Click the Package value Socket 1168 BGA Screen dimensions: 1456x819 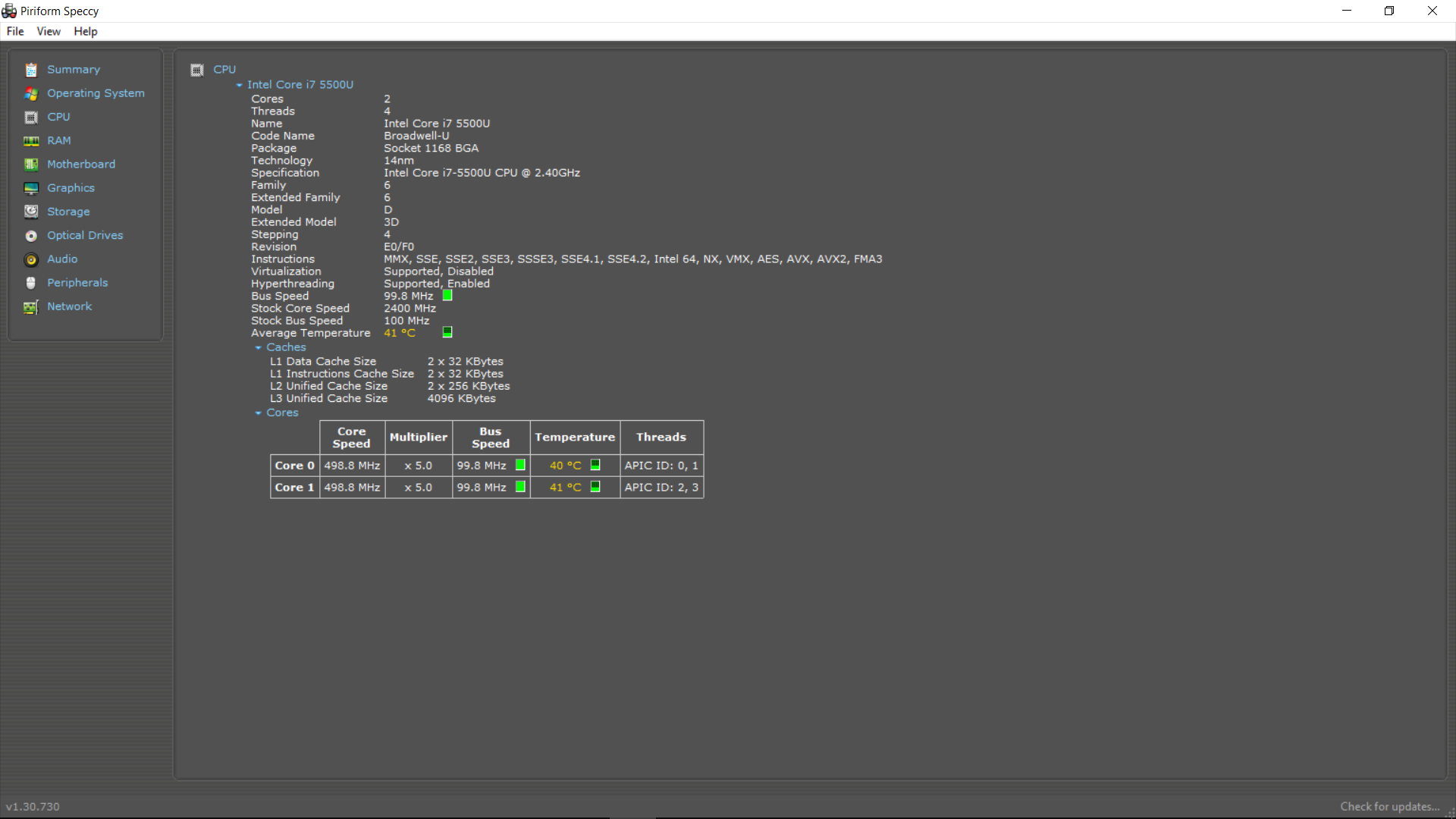click(431, 149)
